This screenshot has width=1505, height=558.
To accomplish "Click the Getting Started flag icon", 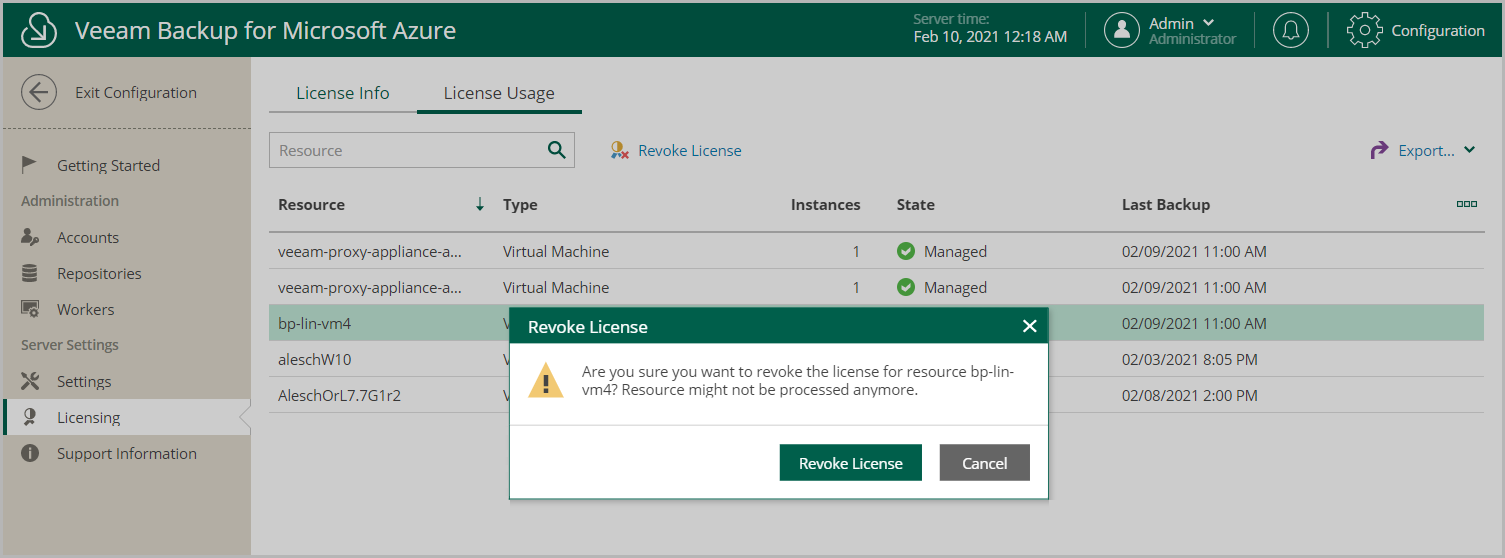I will [29, 165].
